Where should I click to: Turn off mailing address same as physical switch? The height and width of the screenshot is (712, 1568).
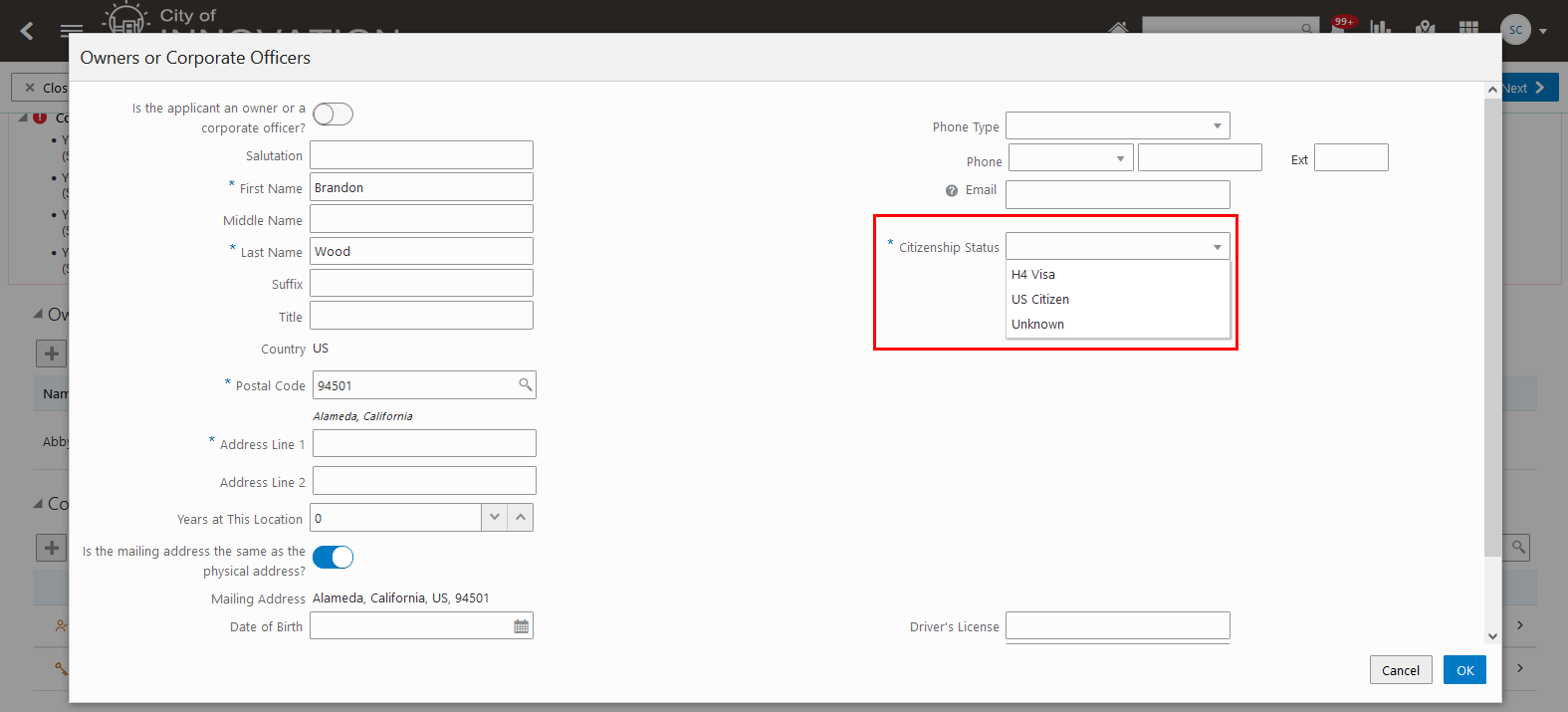(x=333, y=557)
